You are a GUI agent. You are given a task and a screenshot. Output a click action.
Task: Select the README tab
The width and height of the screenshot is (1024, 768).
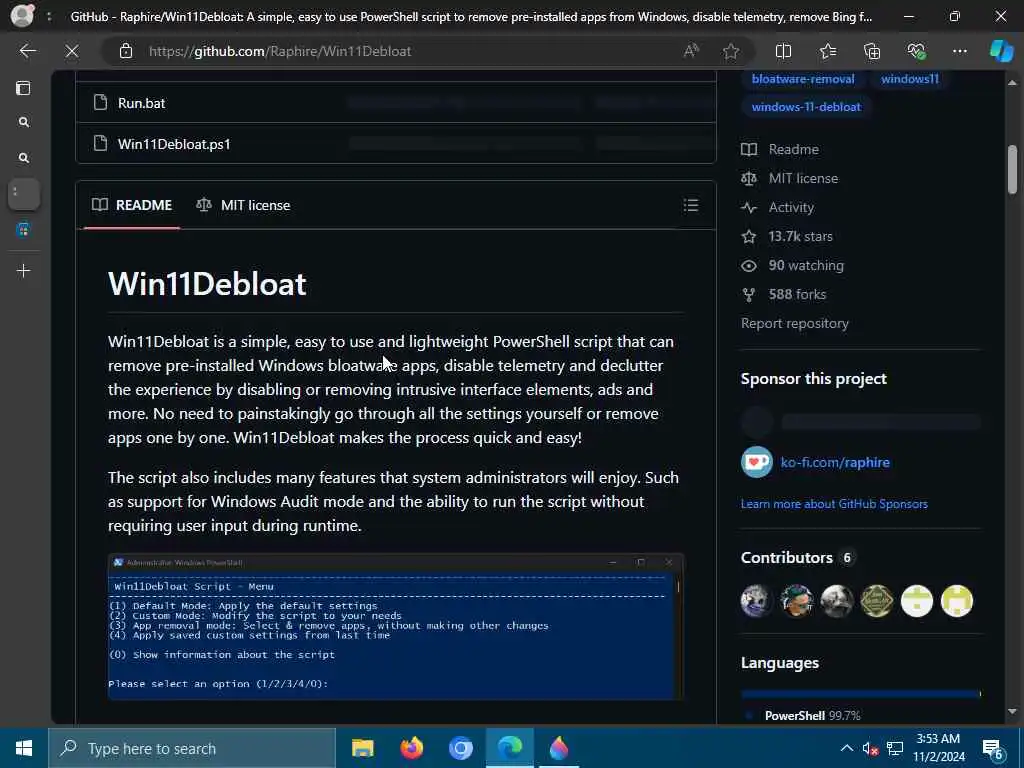coord(132,205)
